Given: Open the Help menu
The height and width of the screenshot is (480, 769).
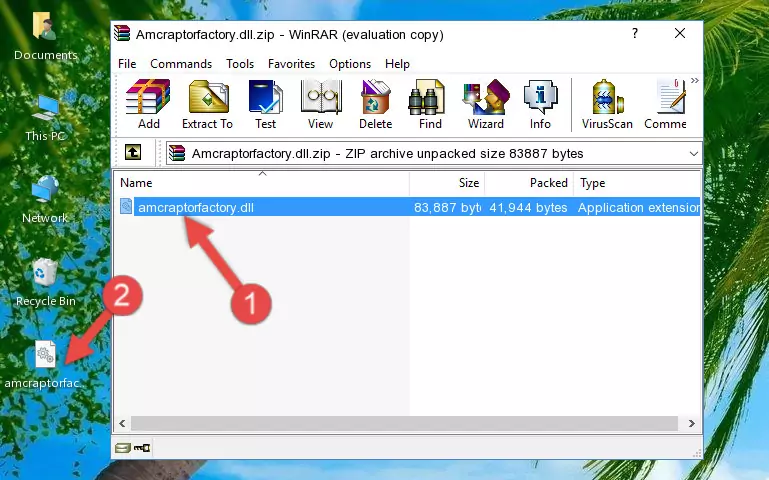Looking at the screenshot, I should tap(397, 64).
